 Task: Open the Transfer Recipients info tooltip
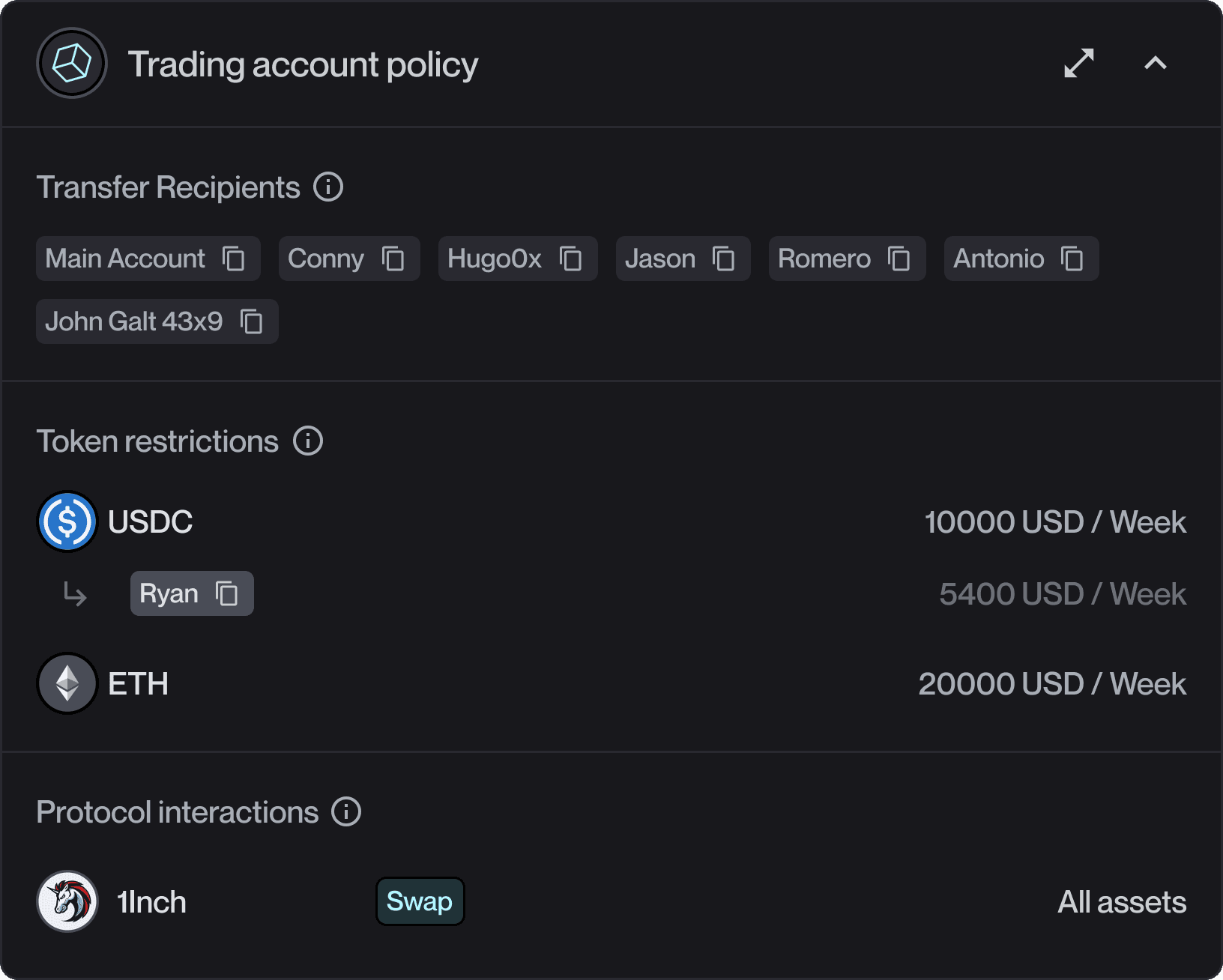(x=330, y=187)
